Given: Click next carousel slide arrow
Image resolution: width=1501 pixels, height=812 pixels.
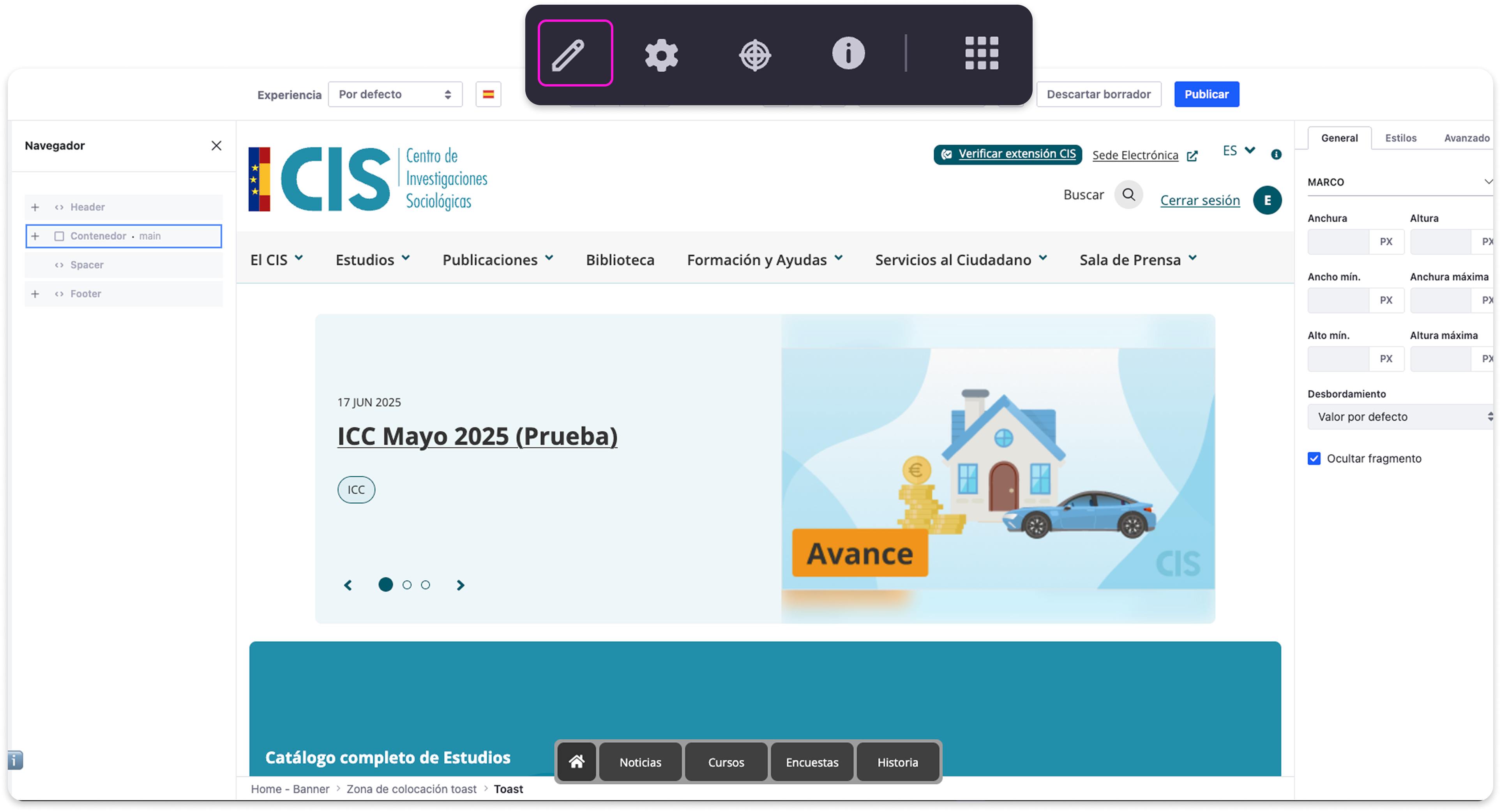Looking at the screenshot, I should pos(460,585).
